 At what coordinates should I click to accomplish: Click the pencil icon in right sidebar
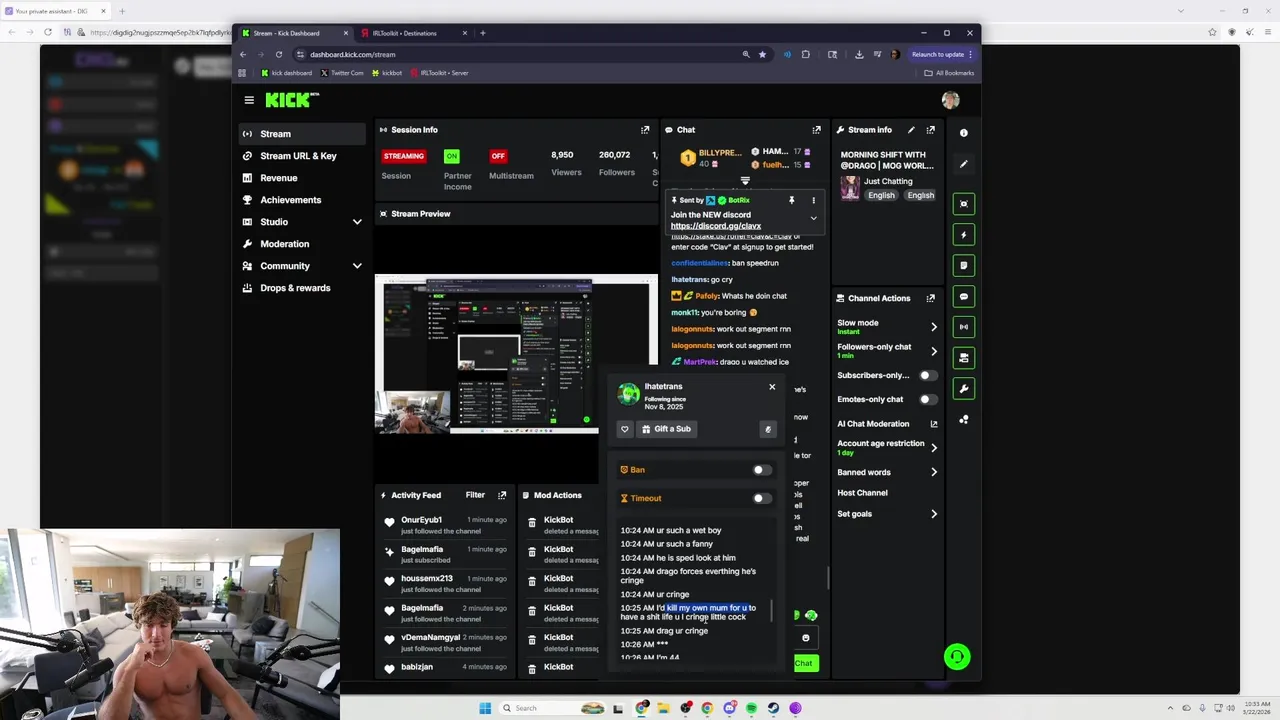pos(964,164)
